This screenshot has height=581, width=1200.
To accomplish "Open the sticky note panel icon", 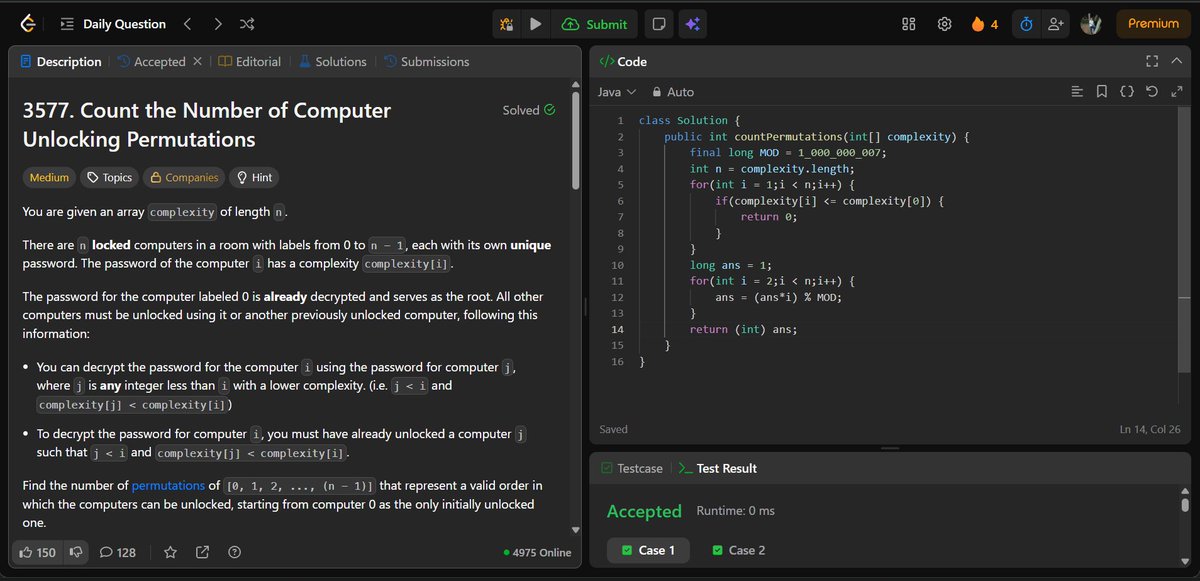I will pos(658,23).
